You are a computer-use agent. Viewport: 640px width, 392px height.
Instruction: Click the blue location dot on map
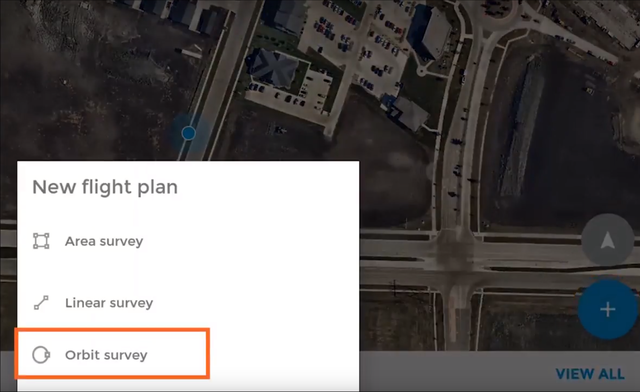tap(189, 133)
